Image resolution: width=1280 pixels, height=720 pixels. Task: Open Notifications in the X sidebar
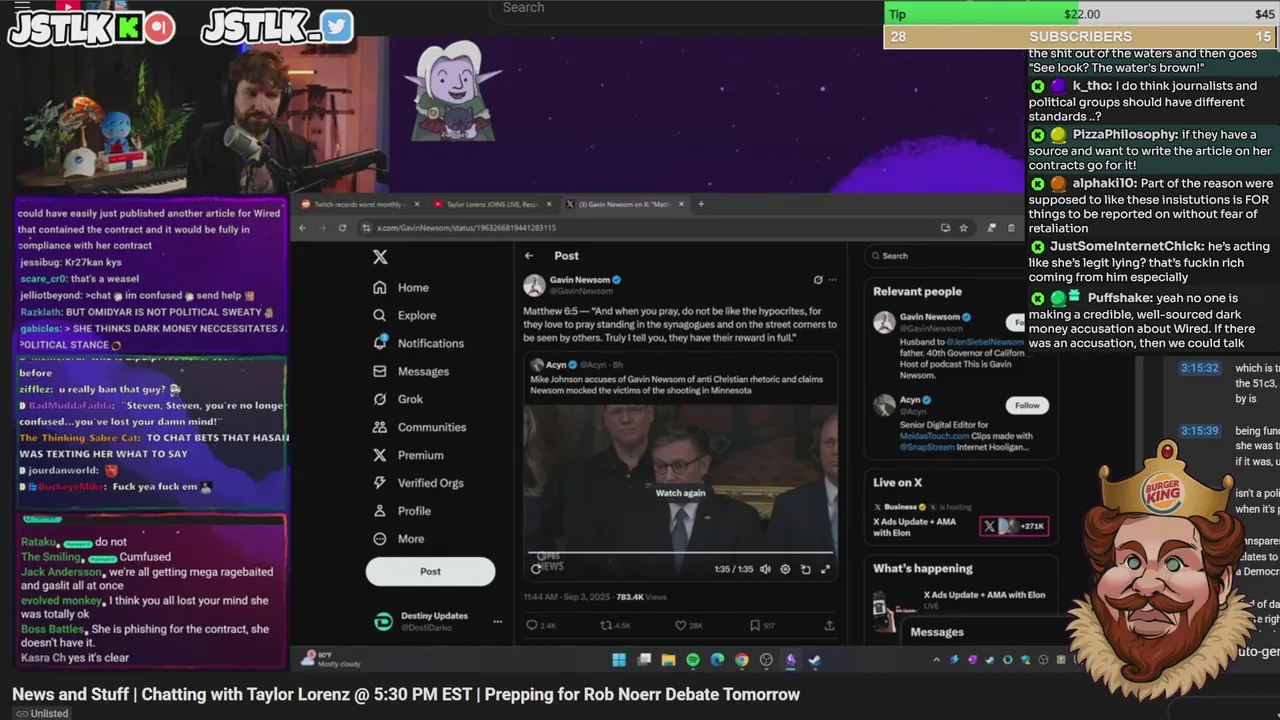[x=418, y=343]
